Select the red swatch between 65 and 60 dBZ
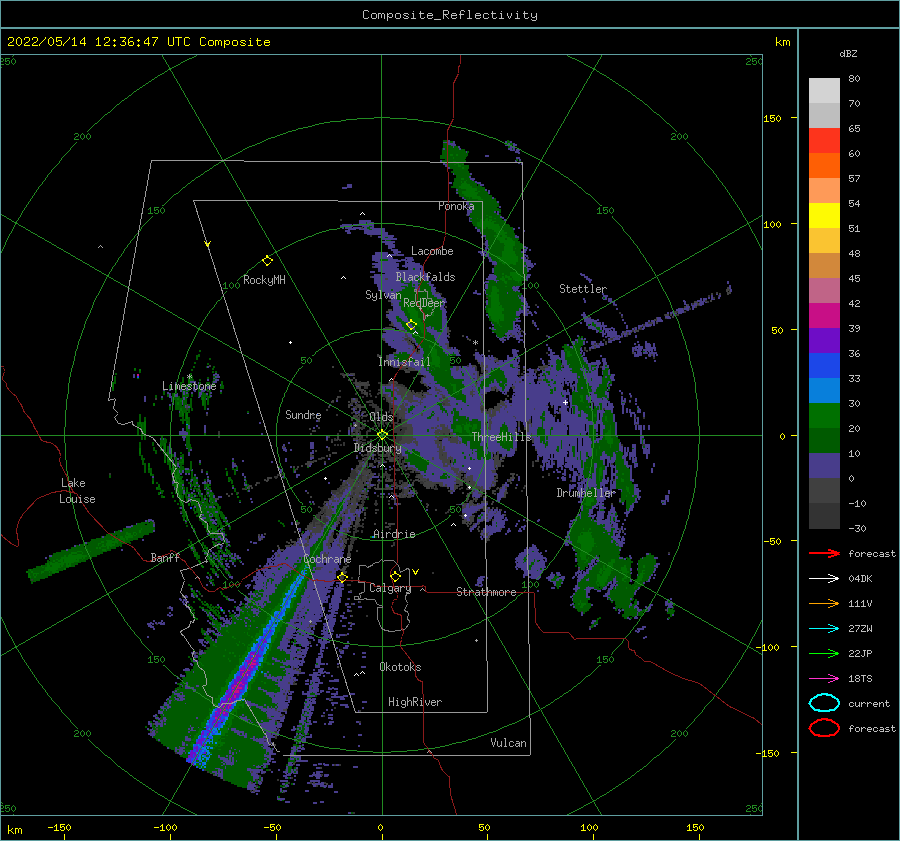Screen dimensions: 900x841 [x=824, y=141]
